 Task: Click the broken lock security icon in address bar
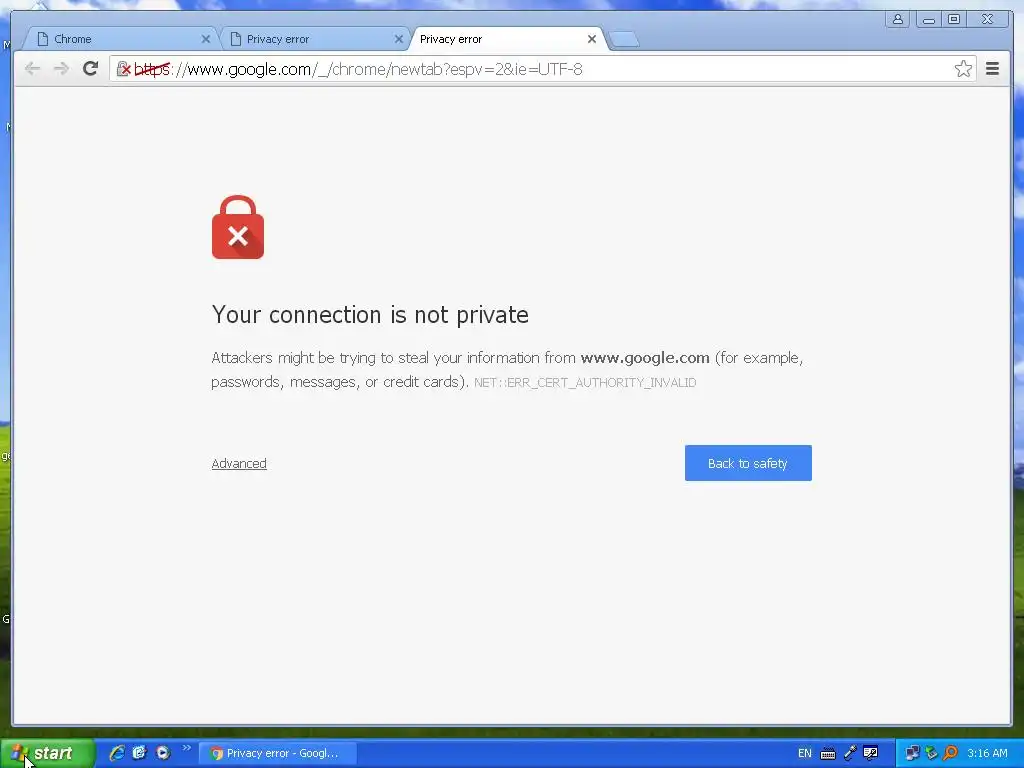tap(123, 69)
